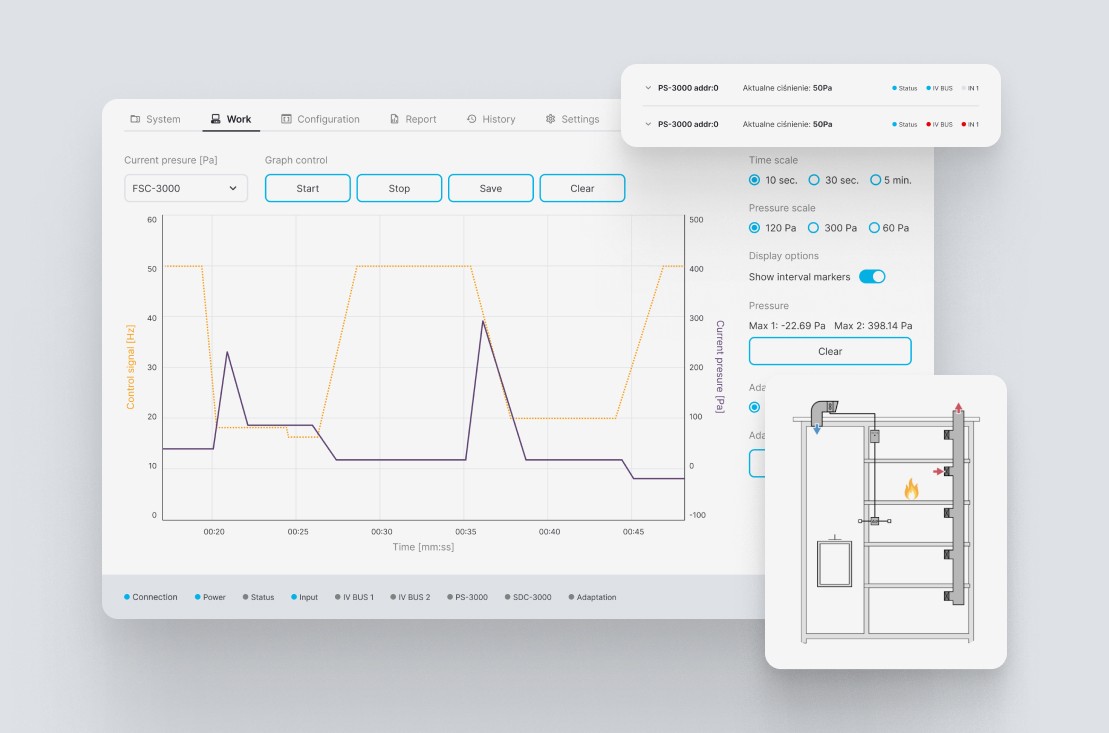Click the first row's Aktualne ciśnienie: 50Pa

(x=787, y=88)
